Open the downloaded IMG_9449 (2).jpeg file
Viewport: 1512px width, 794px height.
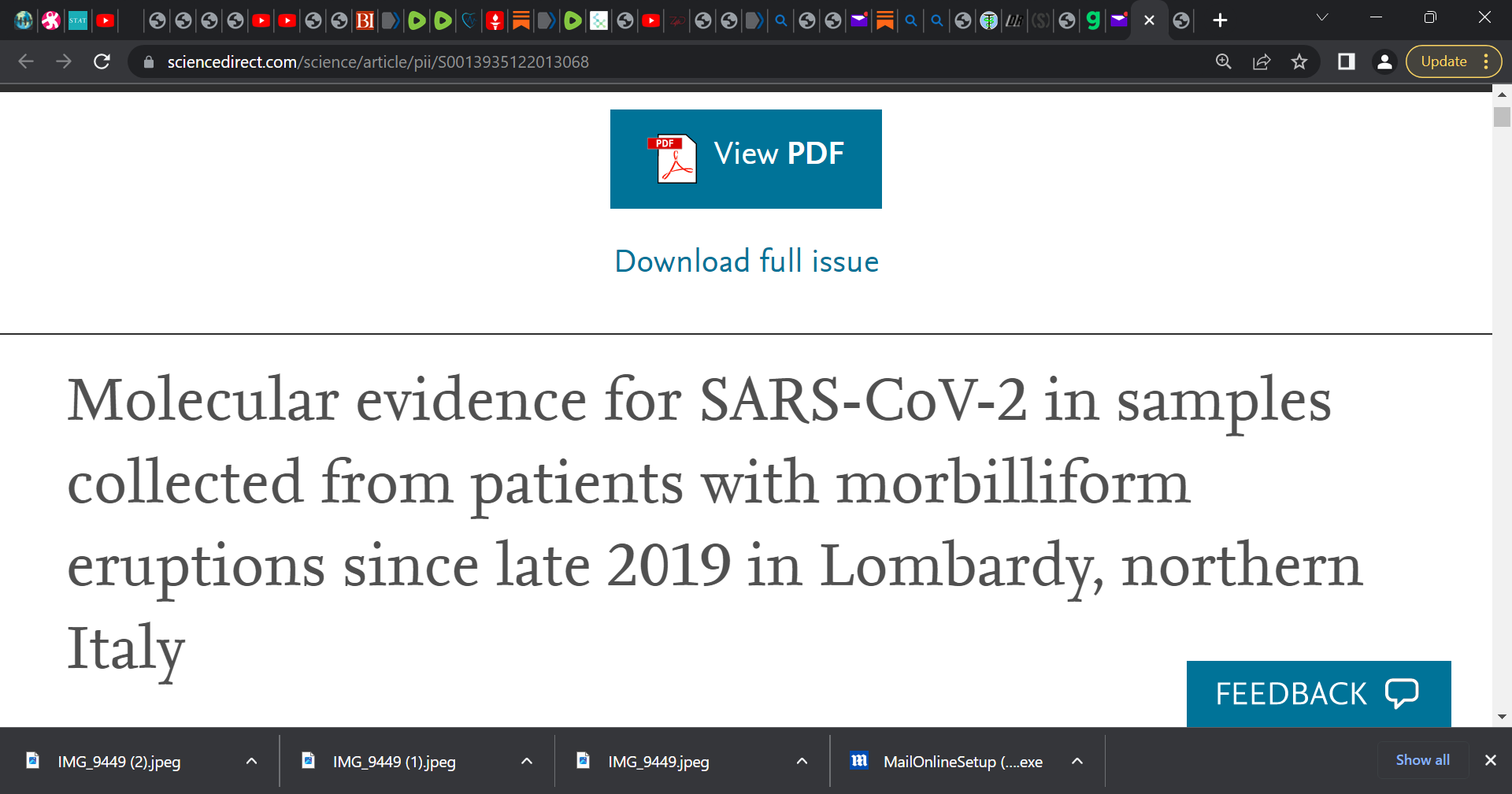click(119, 762)
